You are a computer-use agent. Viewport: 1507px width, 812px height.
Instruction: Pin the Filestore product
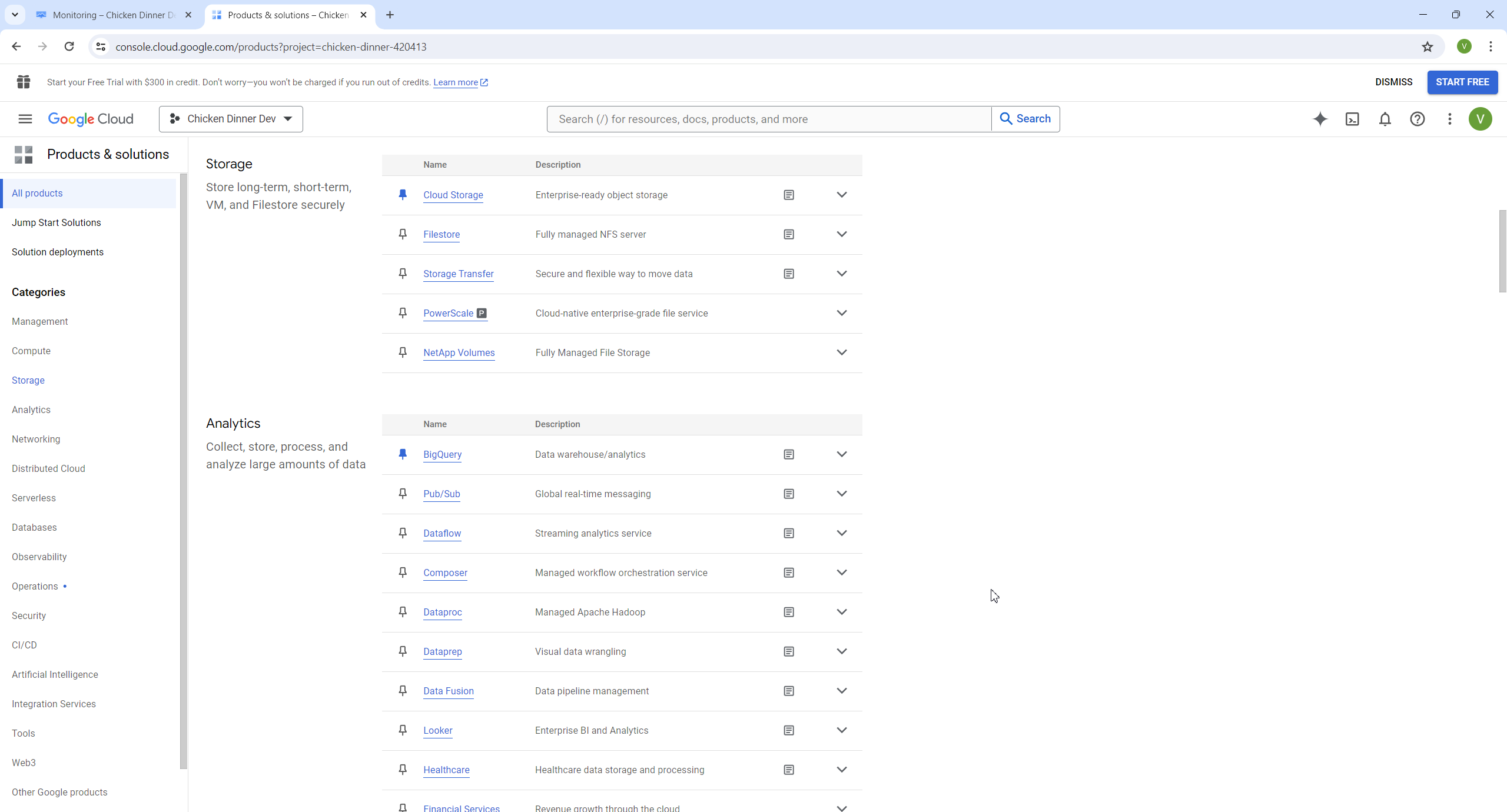pos(403,234)
